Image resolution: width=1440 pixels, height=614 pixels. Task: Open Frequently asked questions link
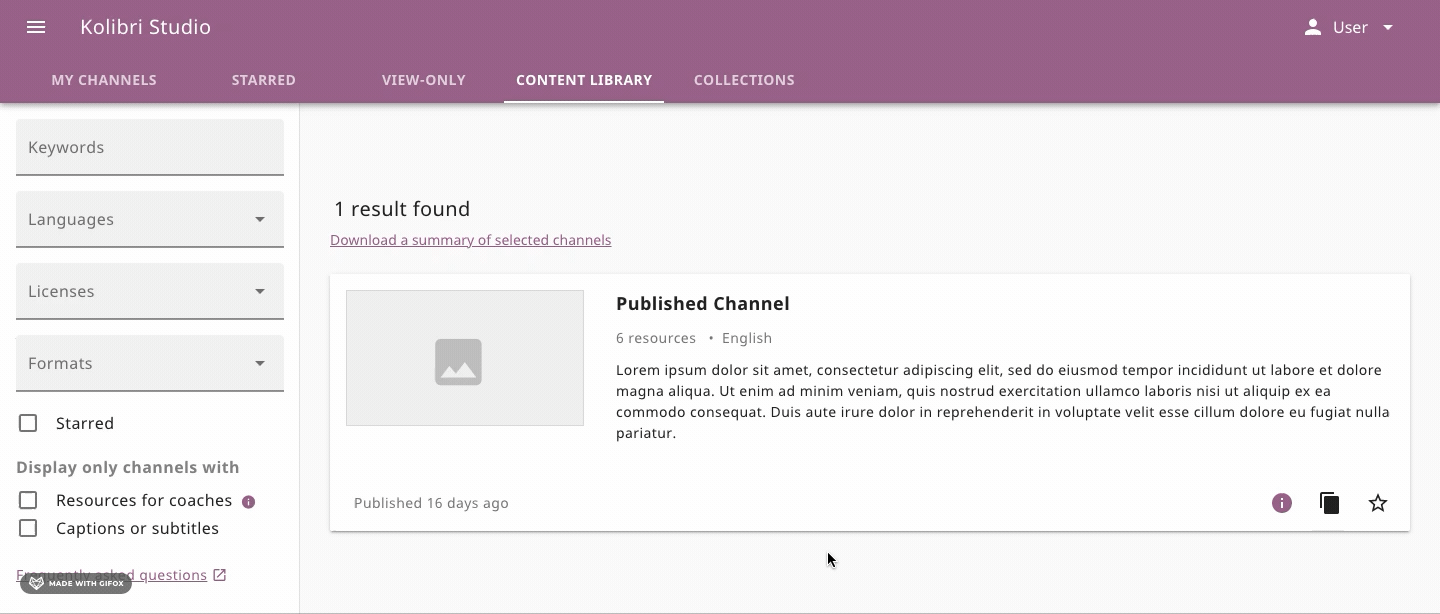[x=111, y=575]
